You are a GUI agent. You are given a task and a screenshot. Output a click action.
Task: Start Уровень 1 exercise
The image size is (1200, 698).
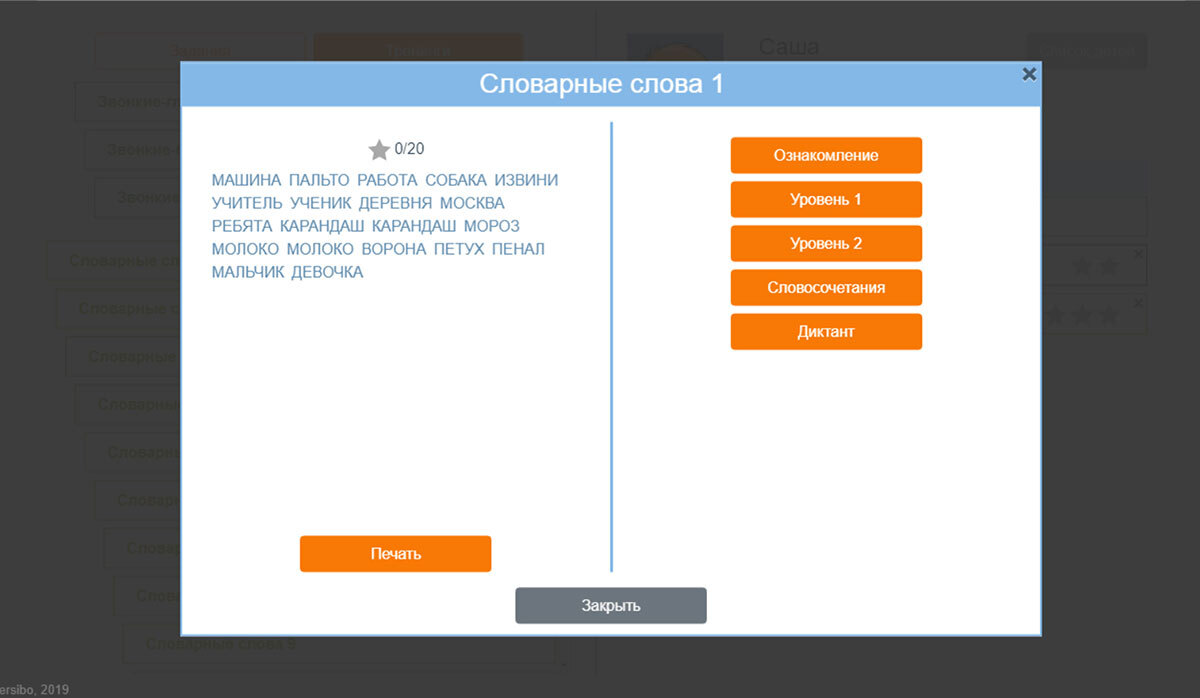click(826, 200)
